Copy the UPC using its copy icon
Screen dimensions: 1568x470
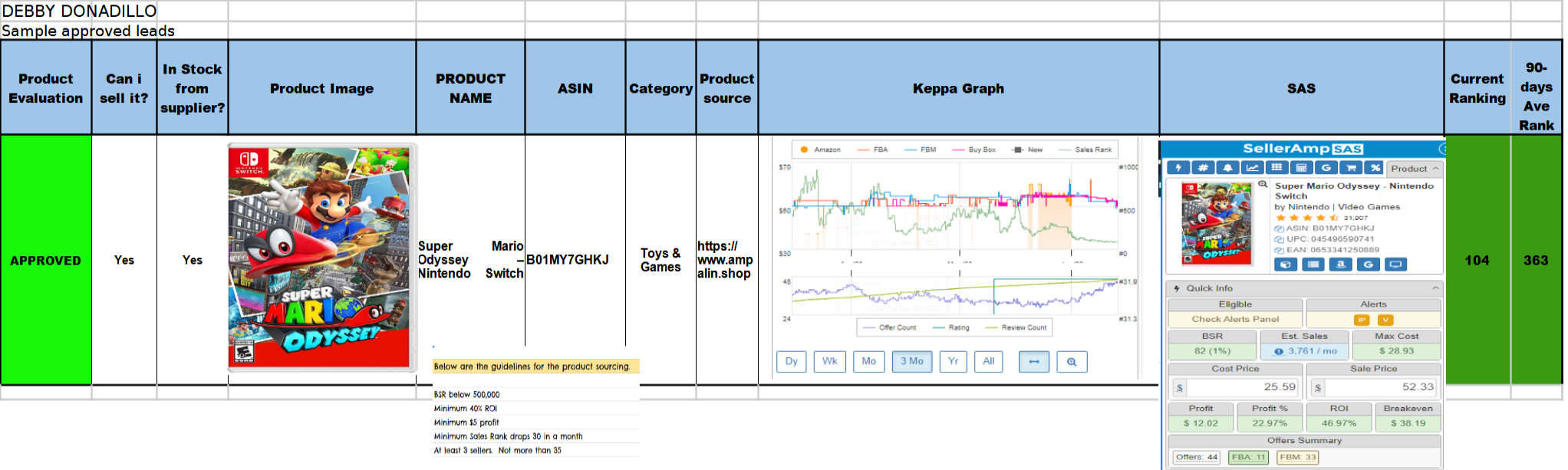(x=1279, y=239)
